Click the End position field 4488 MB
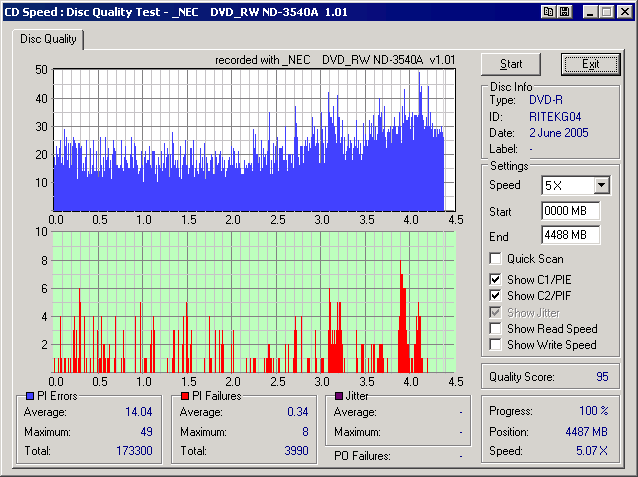The width and height of the screenshot is (638, 477). [570, 236]
